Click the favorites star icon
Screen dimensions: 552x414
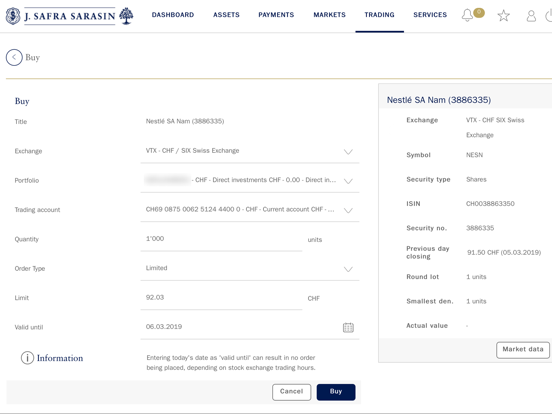(503, 15)
